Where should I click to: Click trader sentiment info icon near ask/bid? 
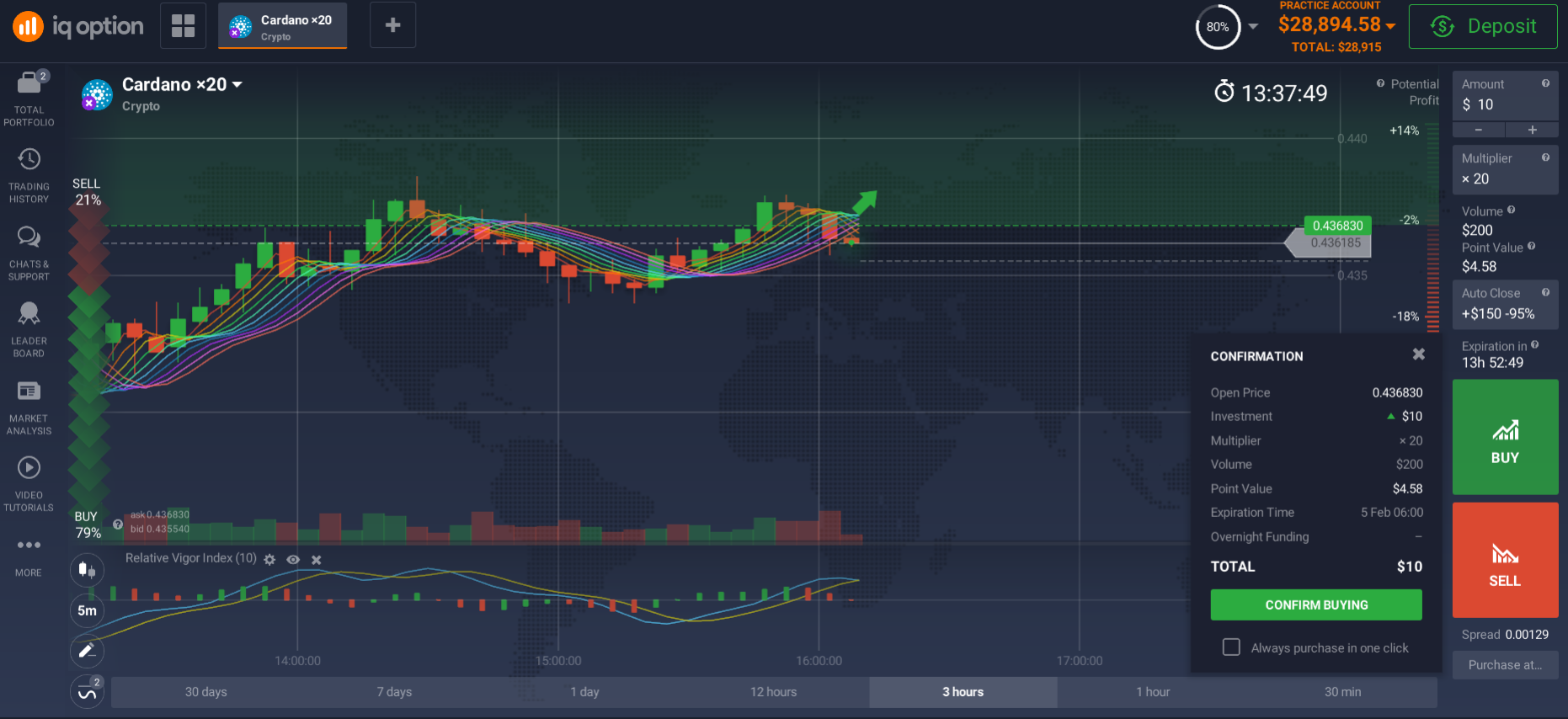(118, 524)
